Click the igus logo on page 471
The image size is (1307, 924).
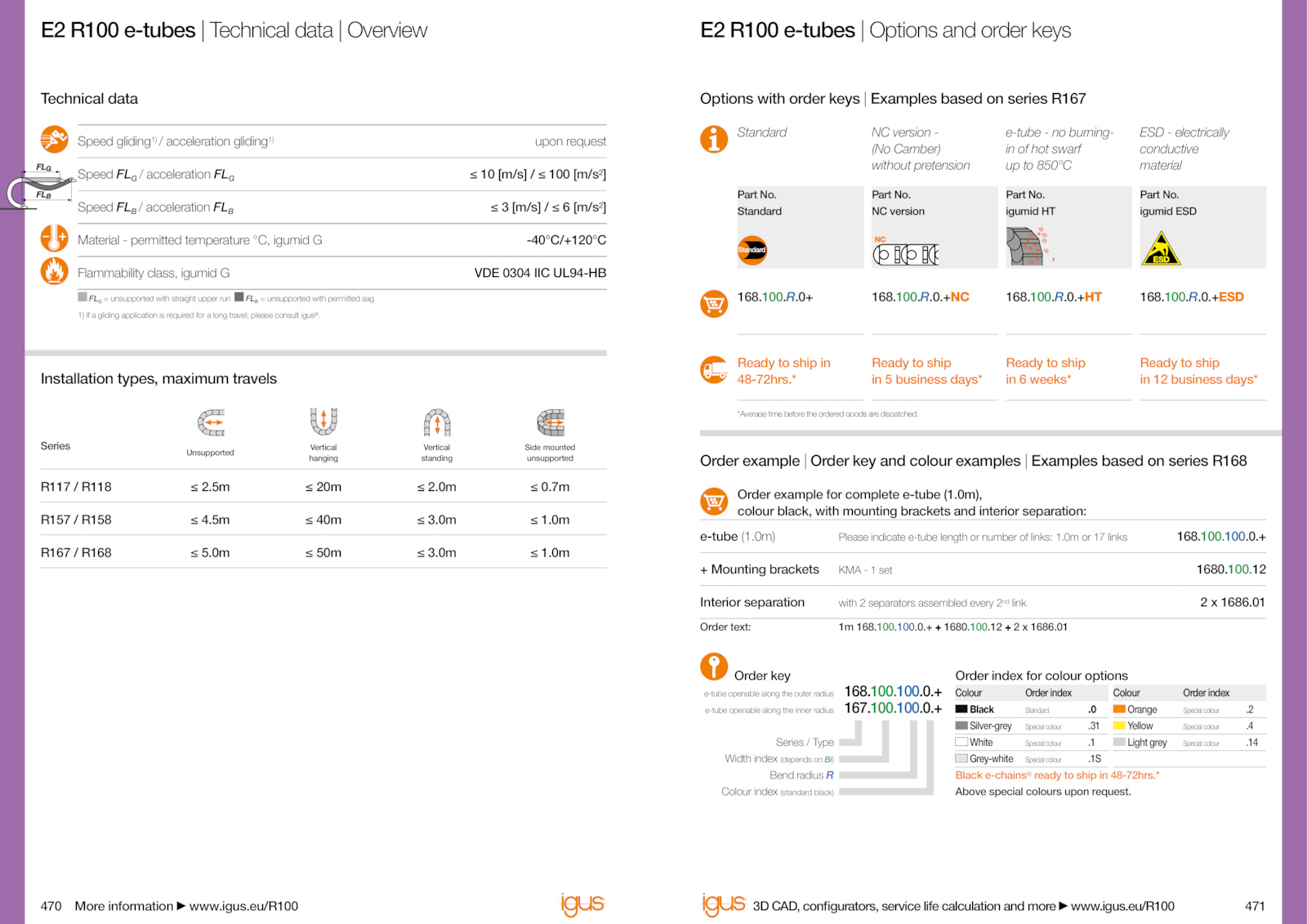(x=724, y=904)
